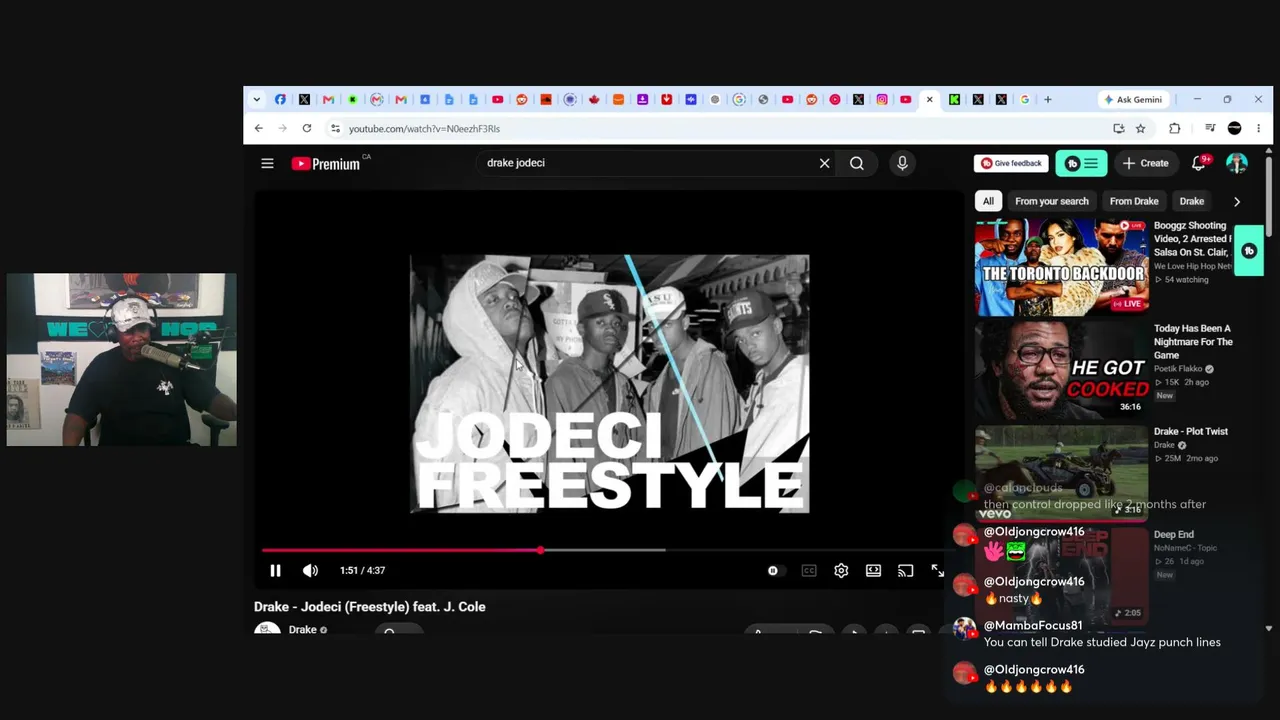Clear the search box text

tap(824, 163)
